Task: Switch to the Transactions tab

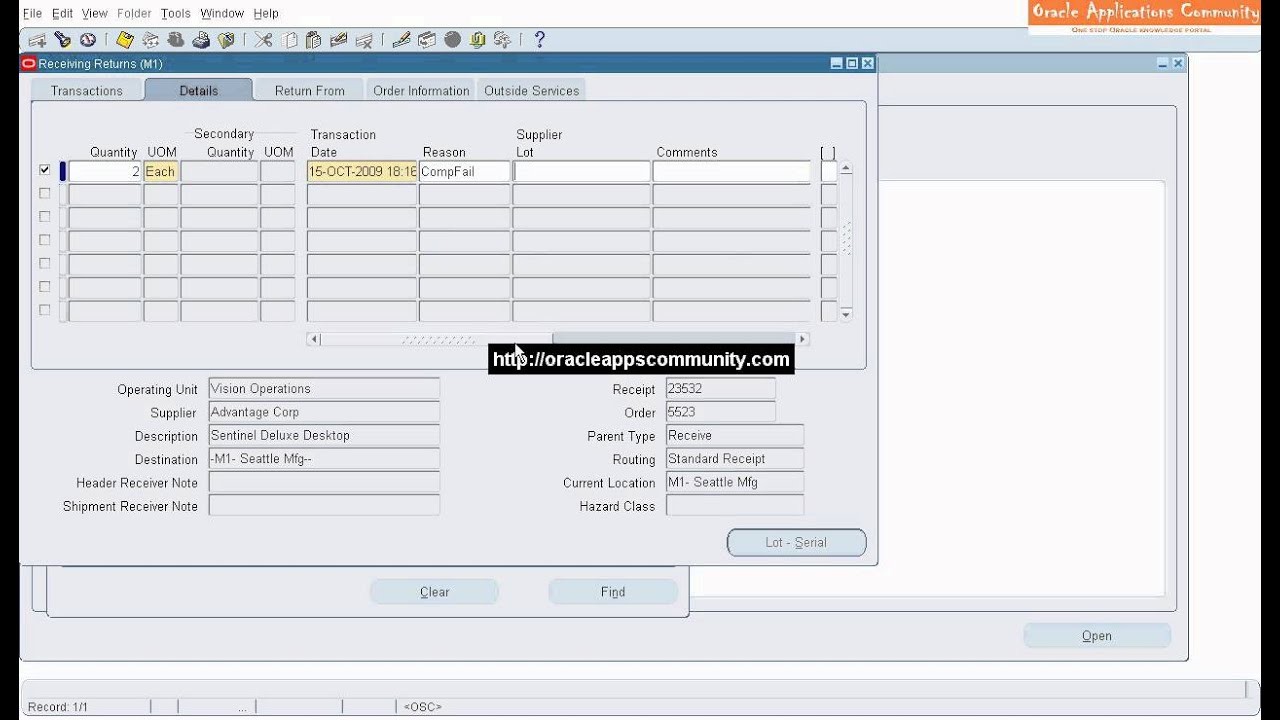Action: pos(86,90)
